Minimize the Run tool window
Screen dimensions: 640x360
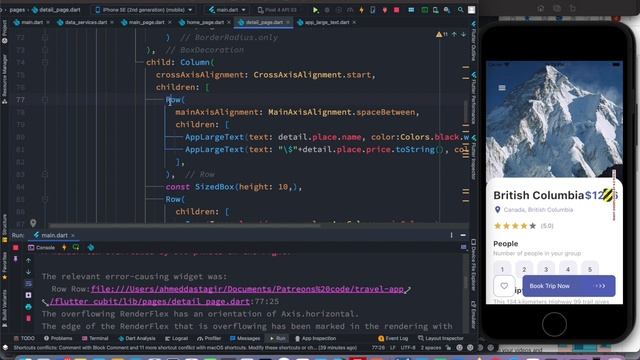(x=463, y=235)
